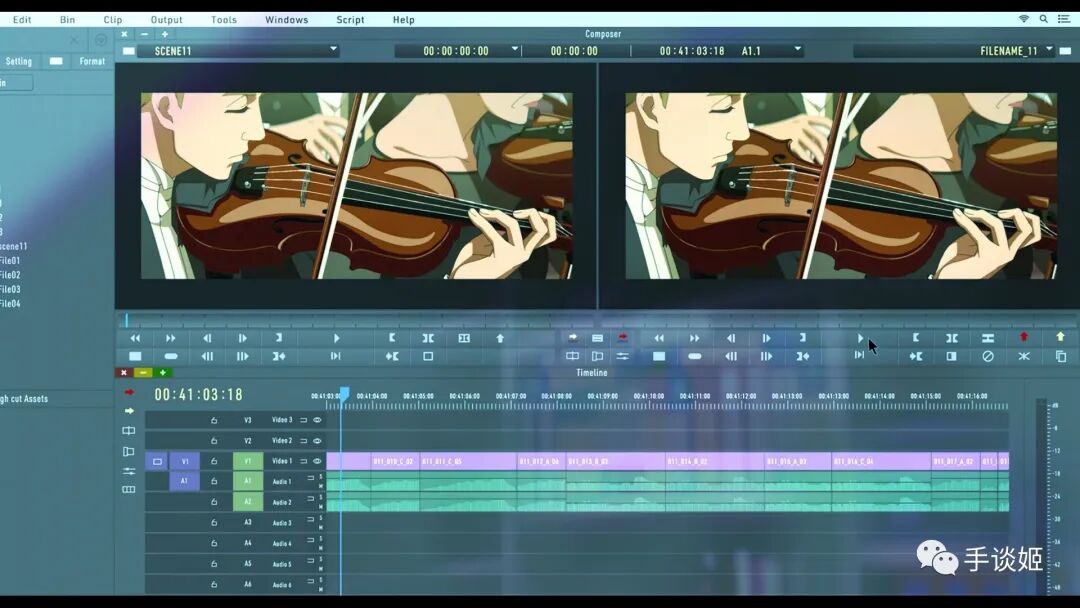Open 00:00:00:00 timecode dropdown arrow
This screenshot has width=1080, height=608.
[x=515, y=50]
